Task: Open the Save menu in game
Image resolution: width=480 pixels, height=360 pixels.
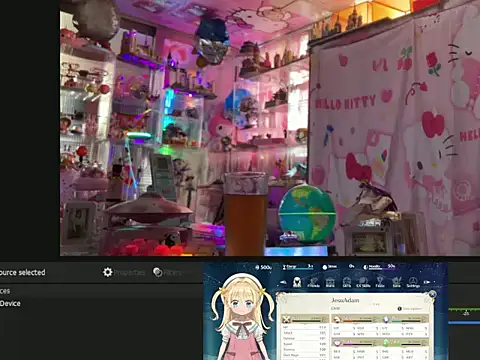Action: [x=396, y=282]
